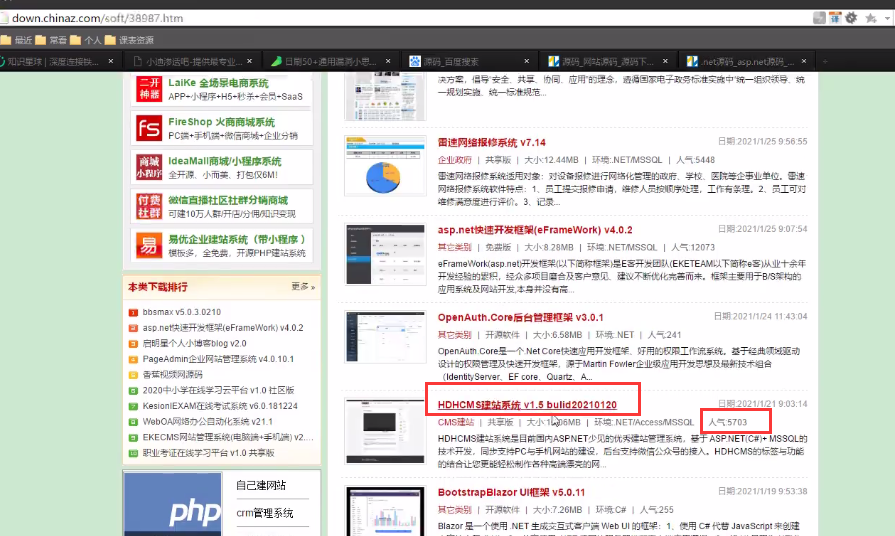895x536 pixels.
Task: Click the 自己建网站 link beside the php banner
Action: pyautogui.click(x=260, y=485)
